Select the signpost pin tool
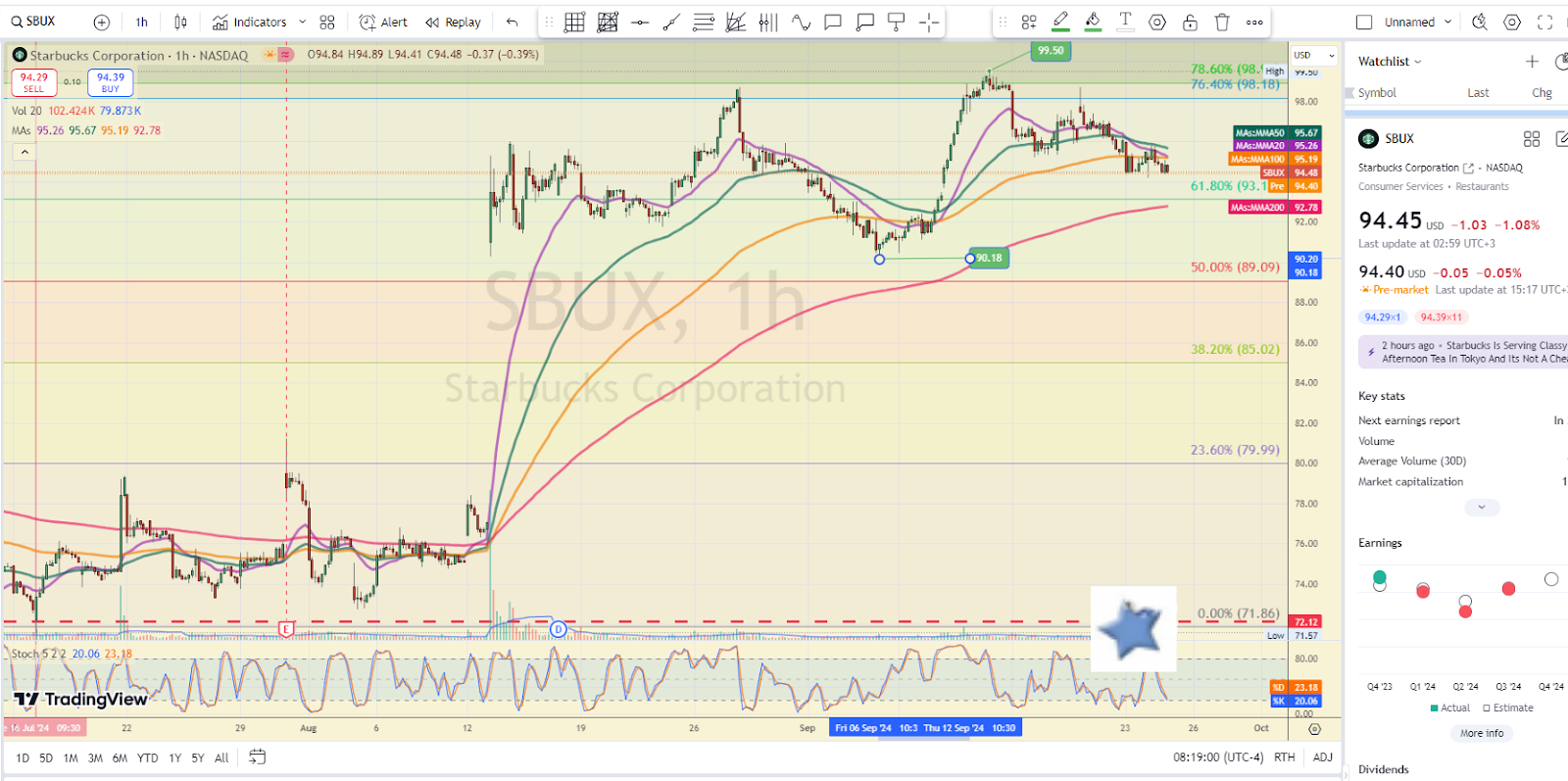The image size is (1568, 781). tap(896, 23)
